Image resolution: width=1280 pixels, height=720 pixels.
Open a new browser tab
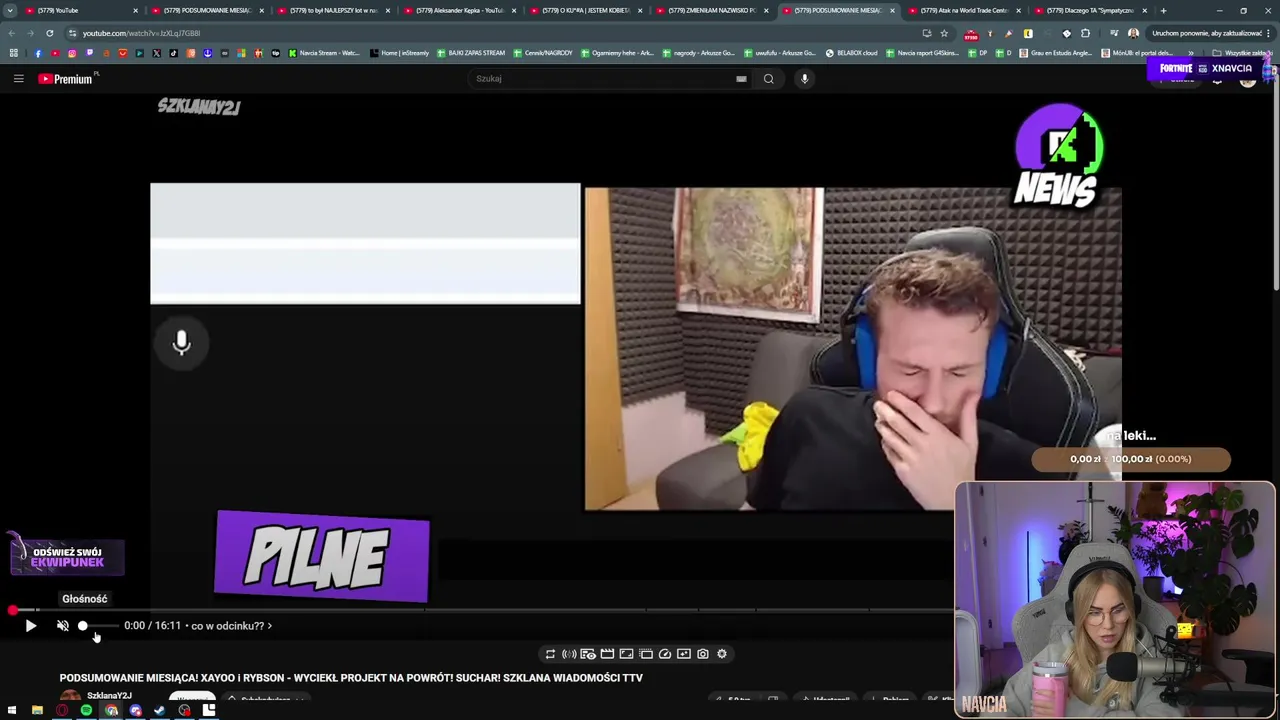point(1163,10)
